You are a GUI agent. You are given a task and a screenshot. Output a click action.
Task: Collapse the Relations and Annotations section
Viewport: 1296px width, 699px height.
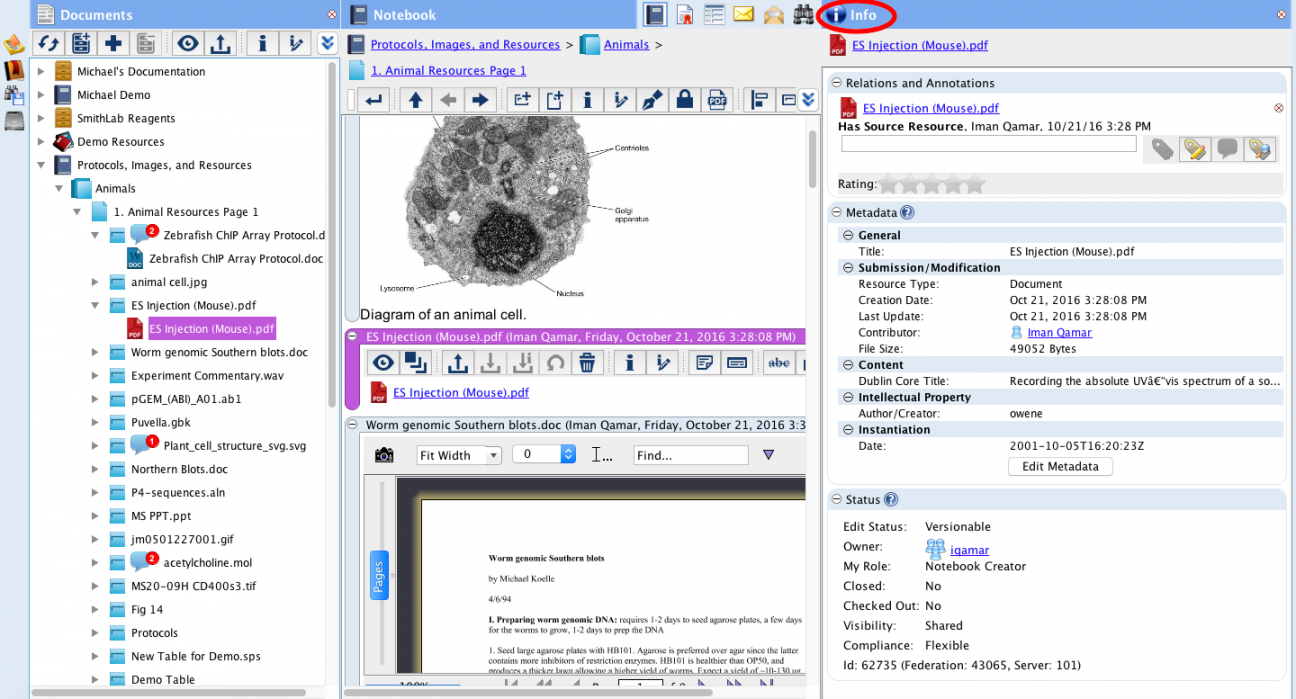835,83
